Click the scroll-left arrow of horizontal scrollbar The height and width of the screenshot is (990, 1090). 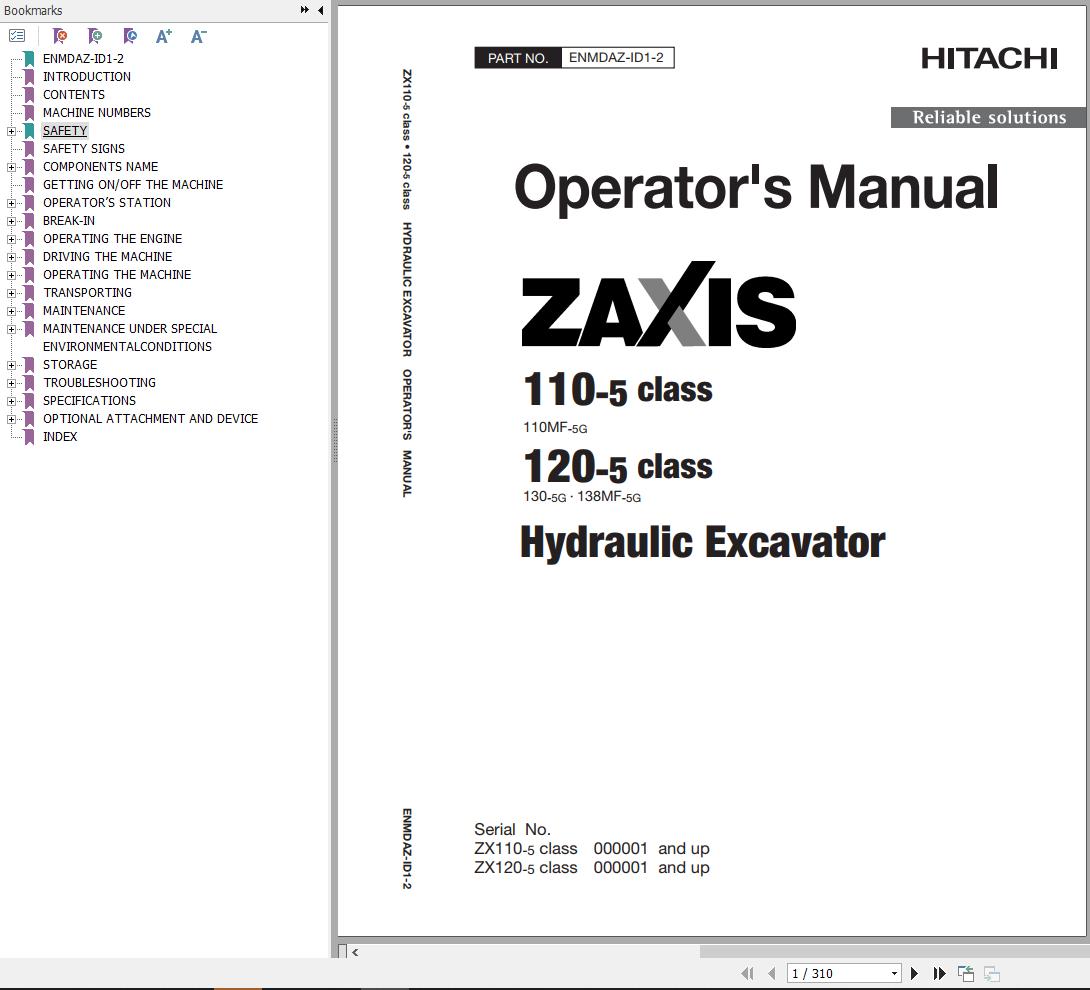point(355,952)
